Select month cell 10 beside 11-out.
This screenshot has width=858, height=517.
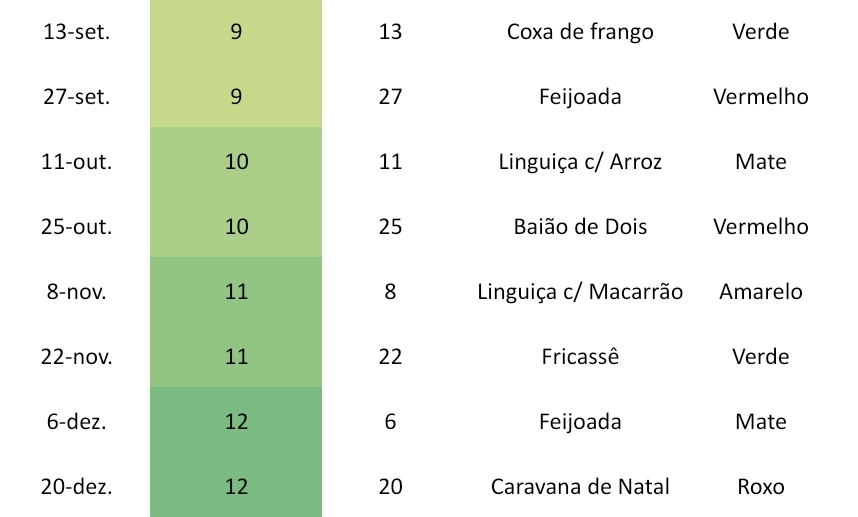pyautogui.click(x=236, y=161)
